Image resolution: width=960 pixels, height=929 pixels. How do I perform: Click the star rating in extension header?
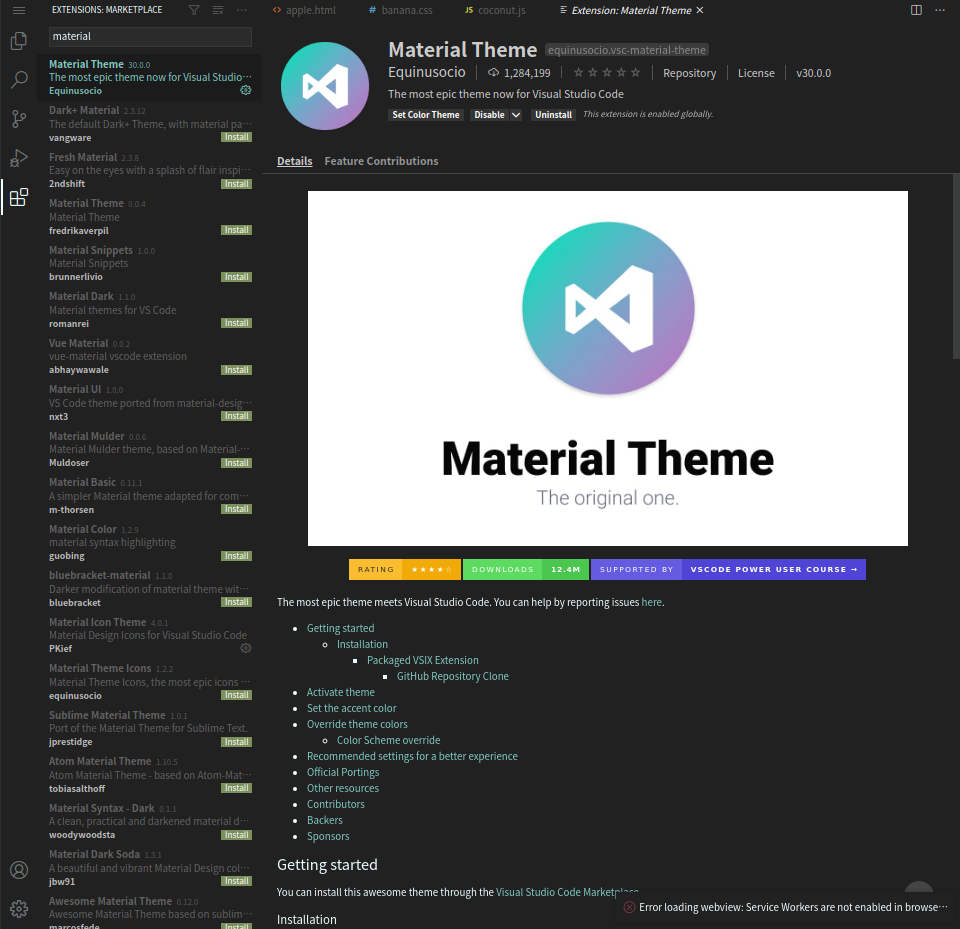(x=607, y=73)
